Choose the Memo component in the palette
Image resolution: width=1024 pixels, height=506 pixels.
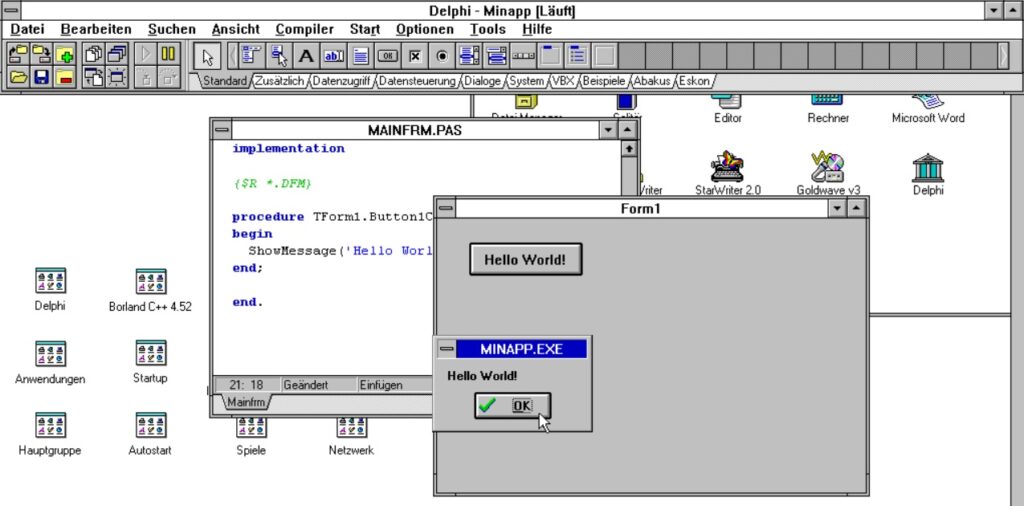pyautogui.click(x=360, y=55)
